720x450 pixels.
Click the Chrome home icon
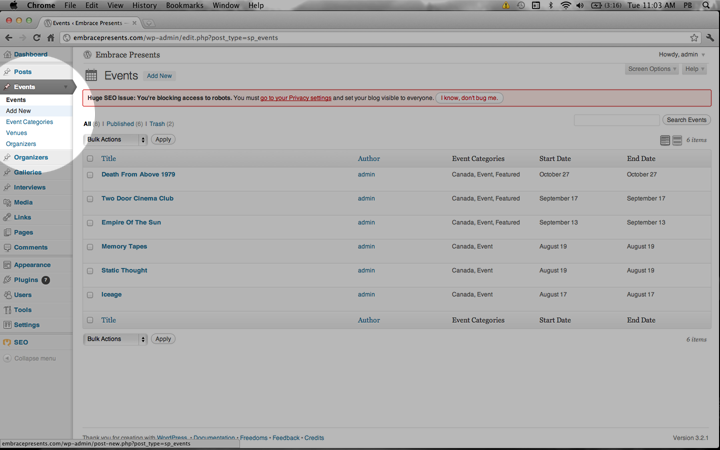click(x=51, y=38)
